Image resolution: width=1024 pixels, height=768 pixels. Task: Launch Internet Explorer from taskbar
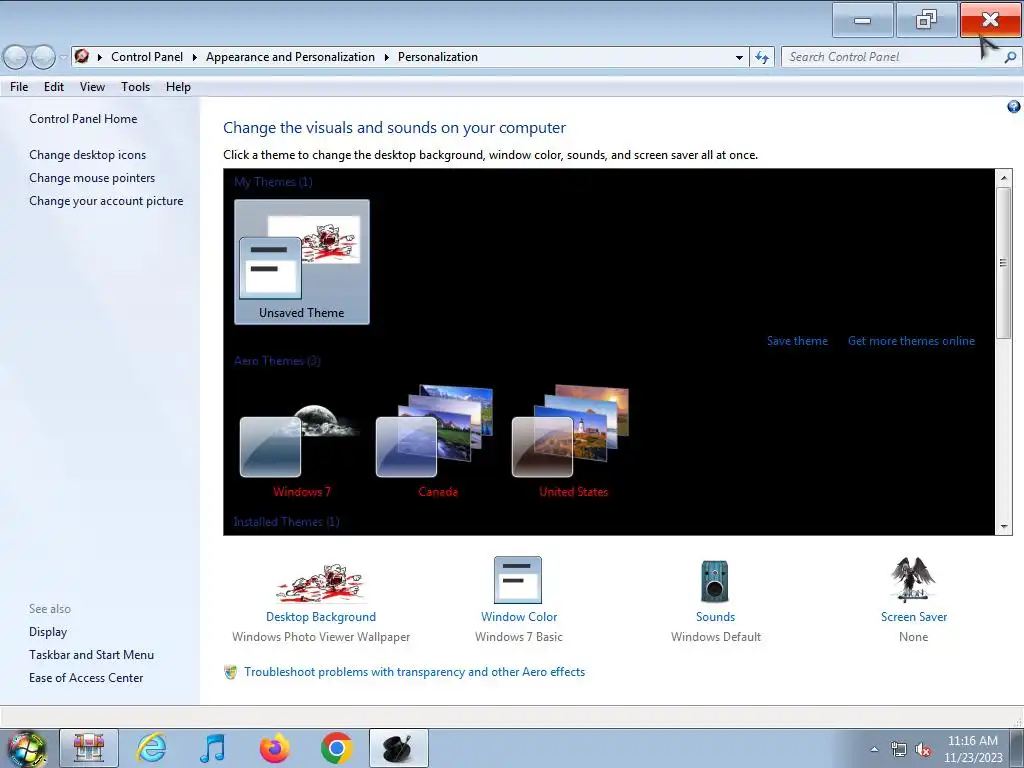point(152,748)
